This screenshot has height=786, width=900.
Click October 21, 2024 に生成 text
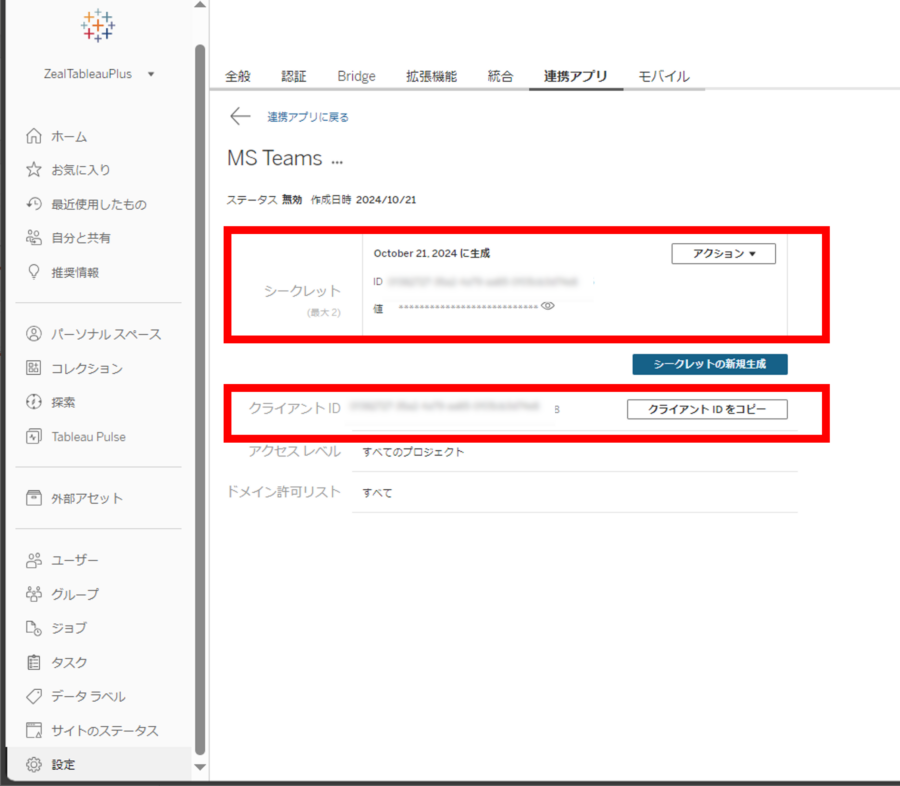432,253
